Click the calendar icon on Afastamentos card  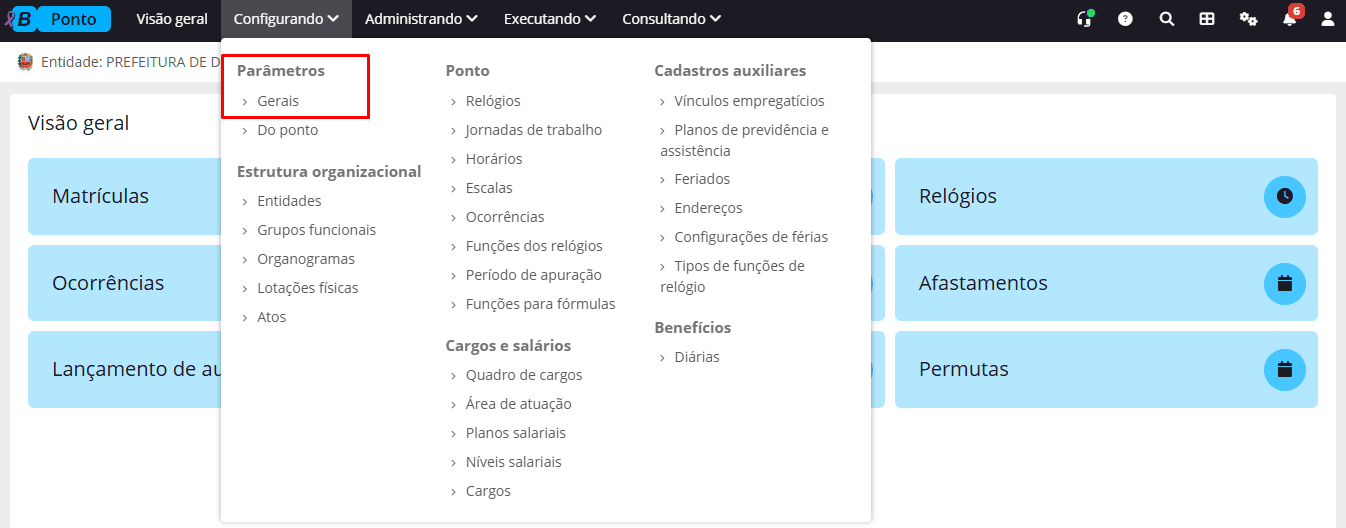[1285, 283]
